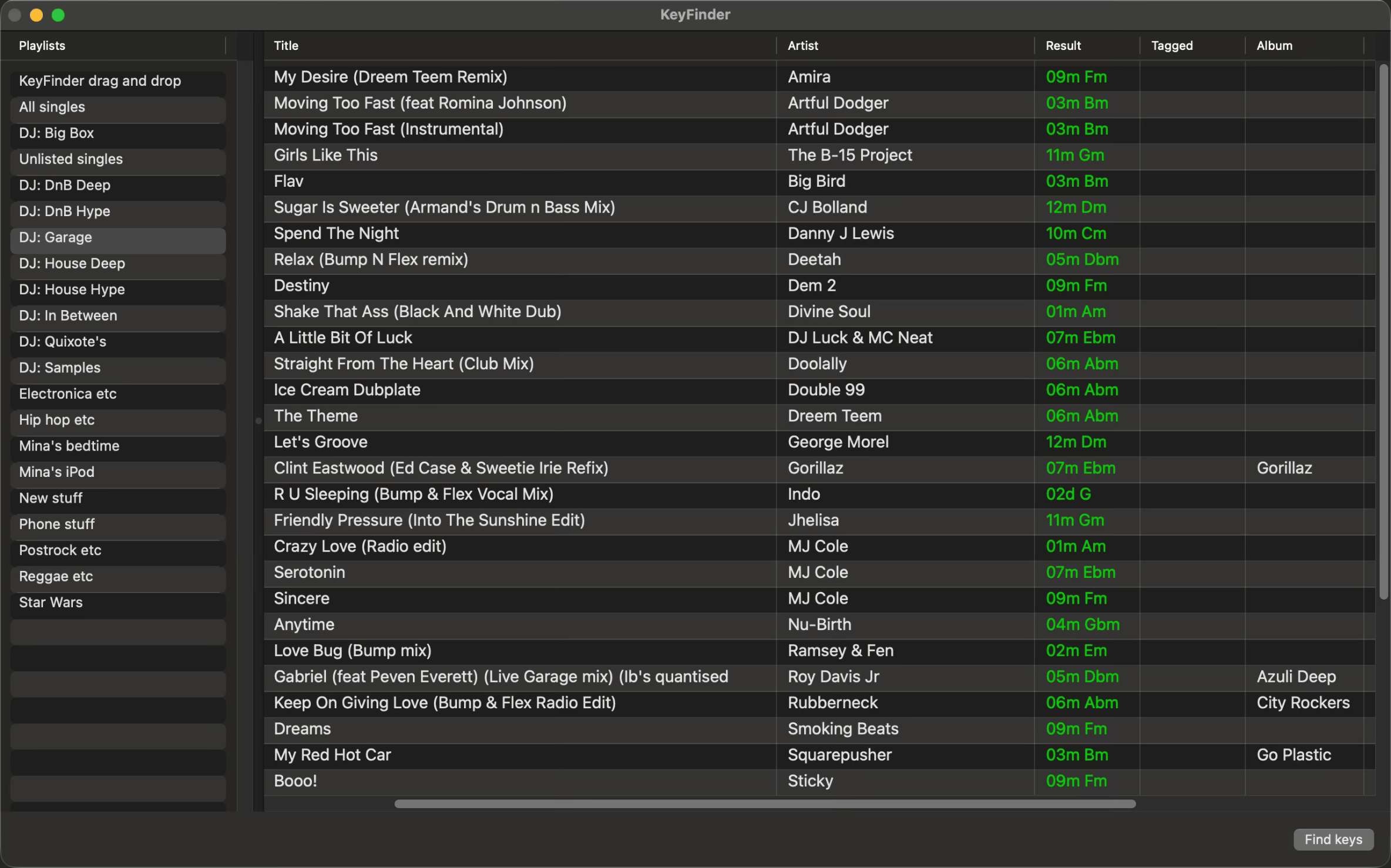Select the Clint Eastwood Gorillaz track row
The height and width of the screenshot is (868, 1391).
(x=441, y=469)
